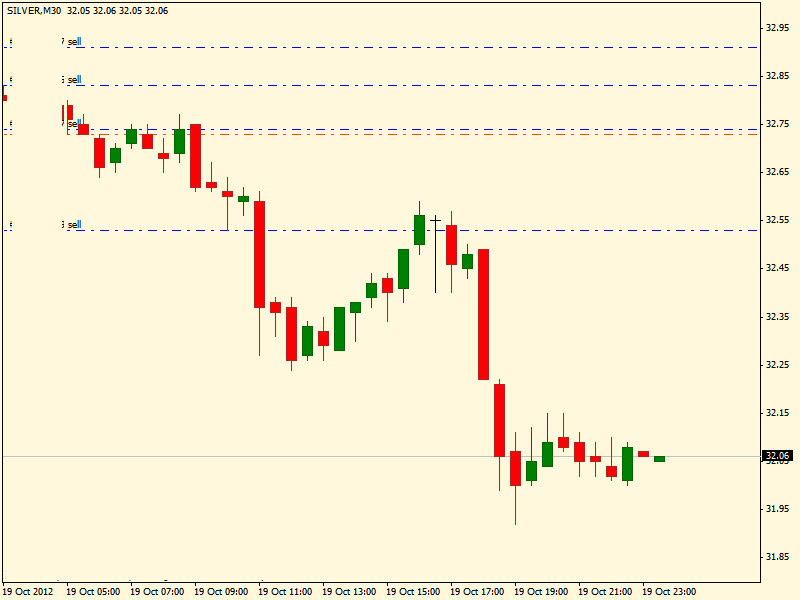Click the 32.65 price axis label
The image size is (800, 600).
tap(777, 172)
